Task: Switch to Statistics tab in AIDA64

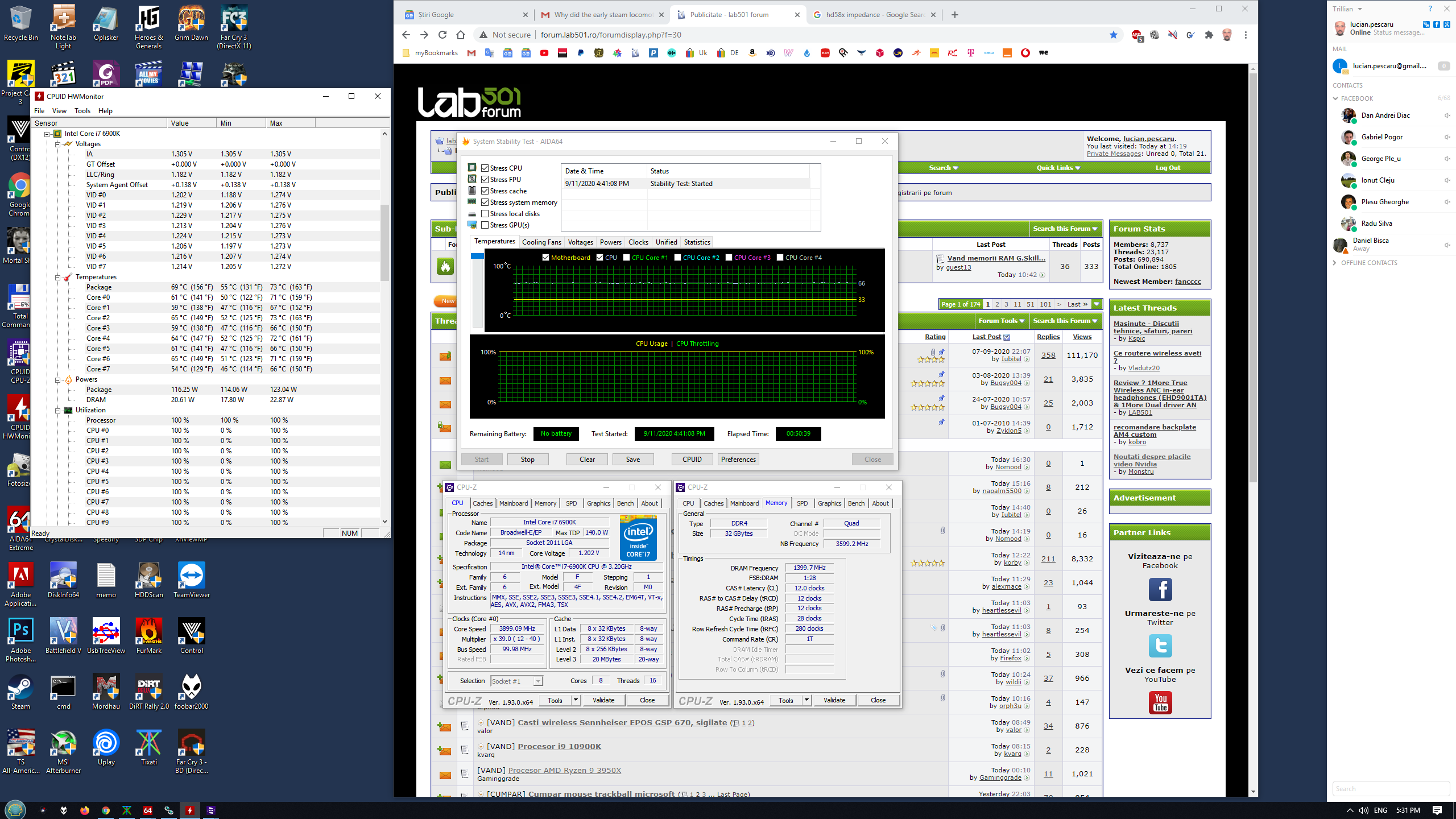Action: coord(697,242)
